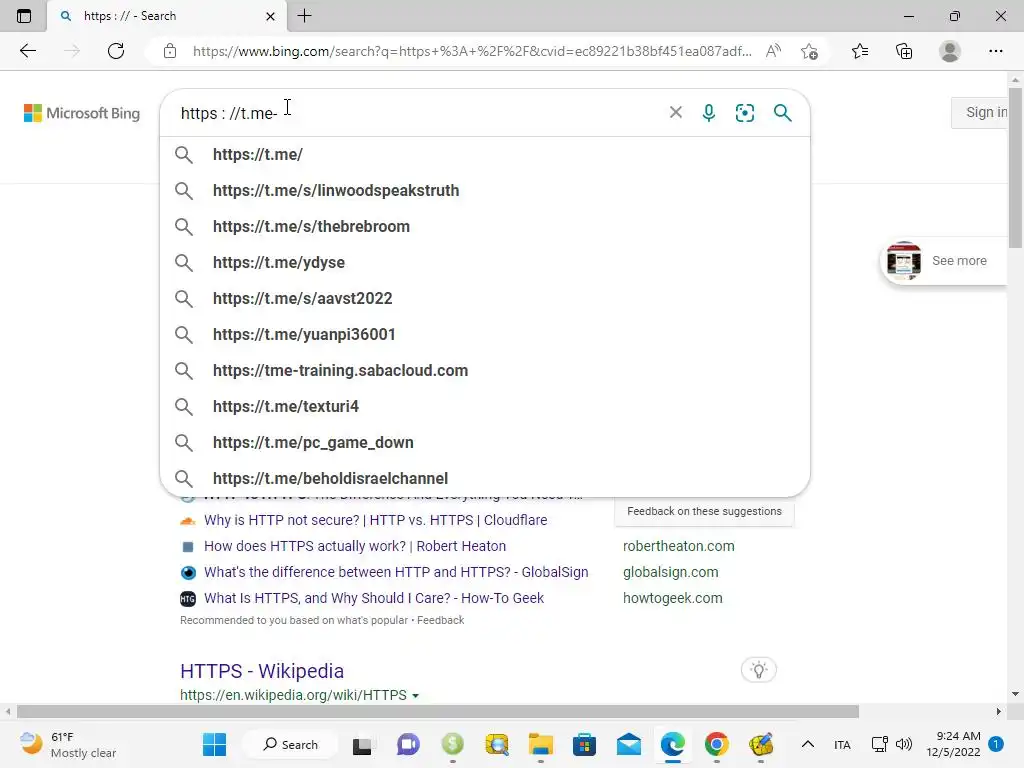The width and height of the screenshot is (1024, 768).
Task: Expand Wikipedia URL dropdown arrow
Action: click(x=415, y=696)
